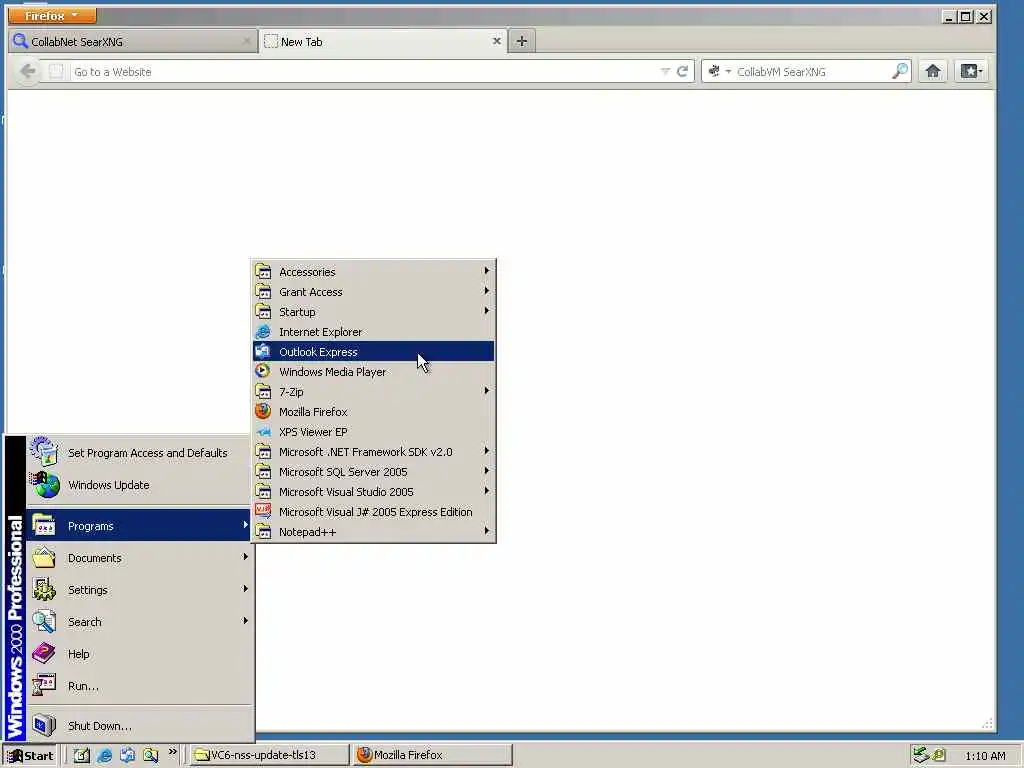Image resolution: width=1024 pixels, height=768 pixels.
Task: Launch Outlook Express from quick launch
Action: [127, 755]
